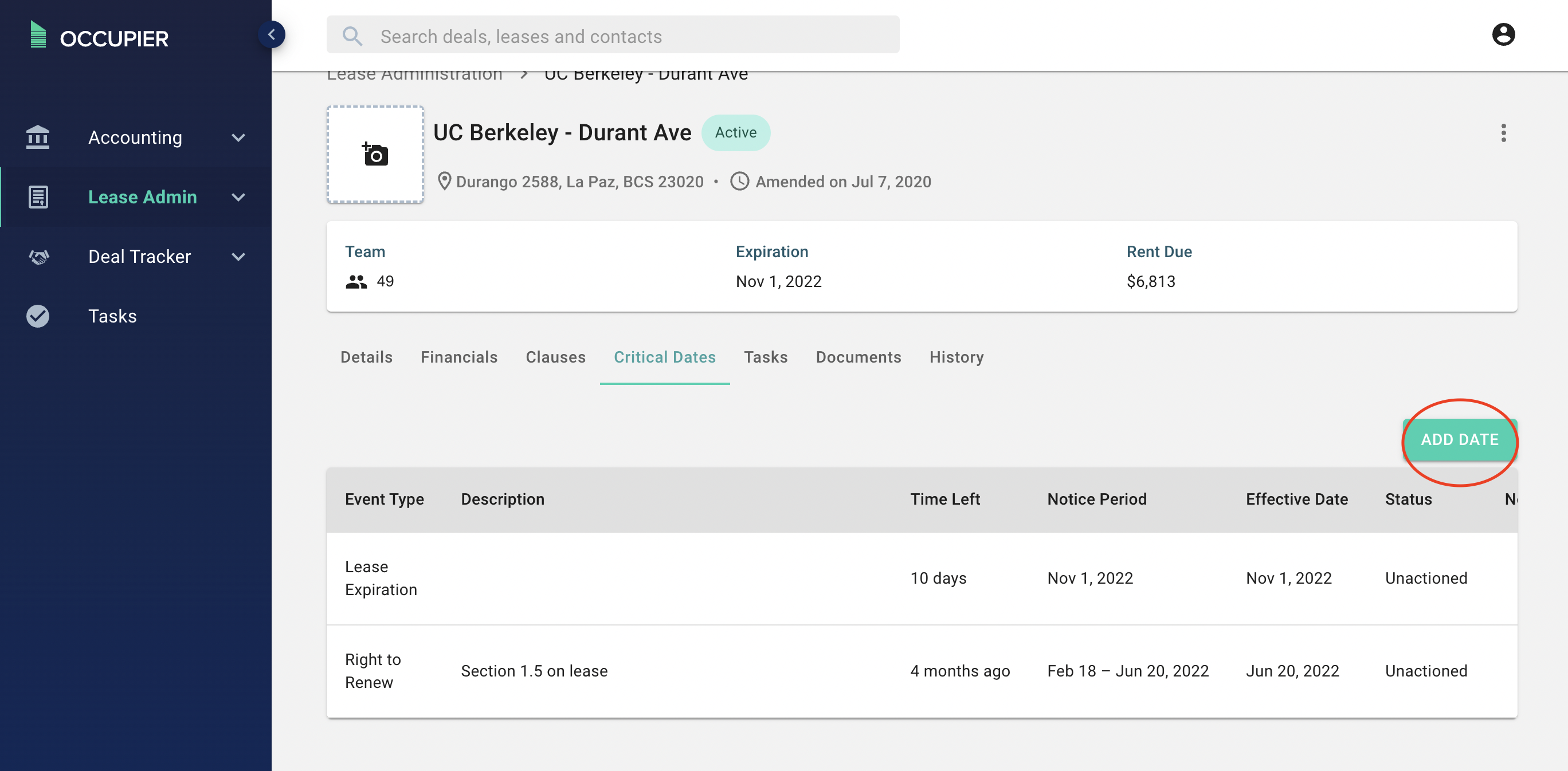
Task: Click the Event Type column header
Action: [x=384, y=499]
